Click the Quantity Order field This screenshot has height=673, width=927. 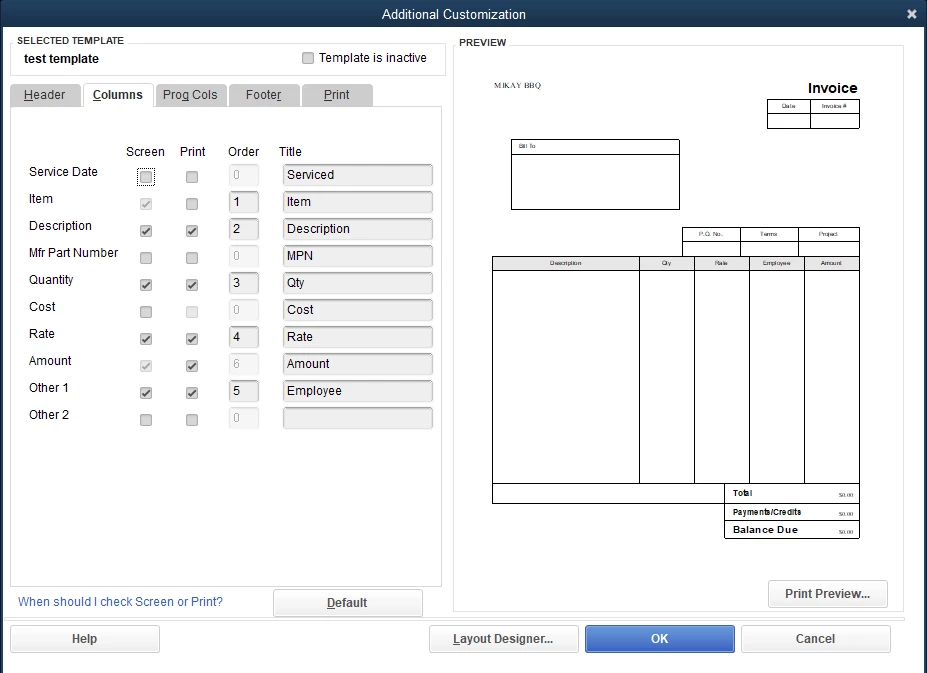(x=244, y=283)
